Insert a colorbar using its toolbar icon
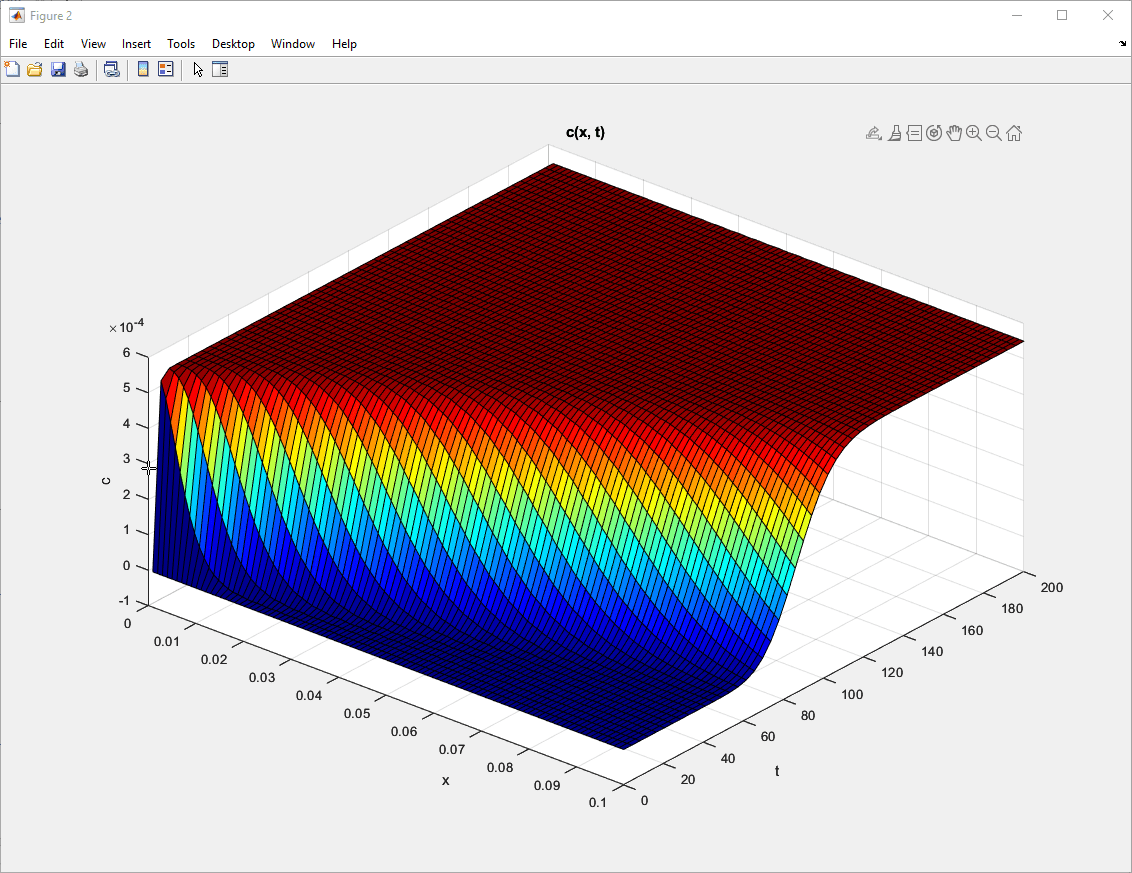This screenshot has height=873, width=1132. [x=142, y=69]
